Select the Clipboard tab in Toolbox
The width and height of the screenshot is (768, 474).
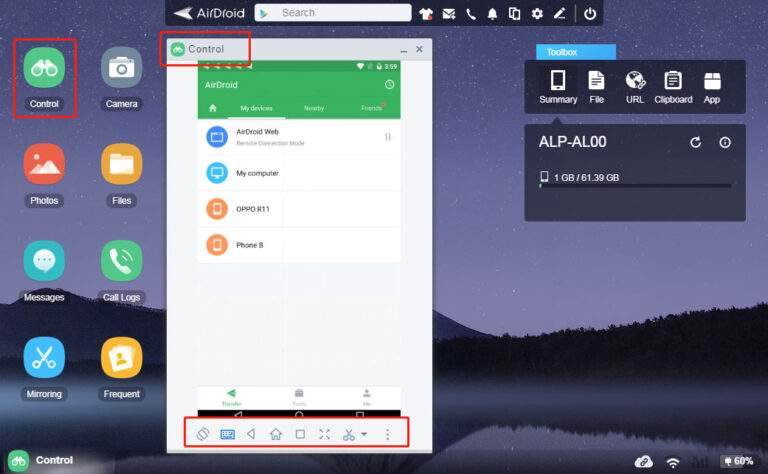pos(673,87)
